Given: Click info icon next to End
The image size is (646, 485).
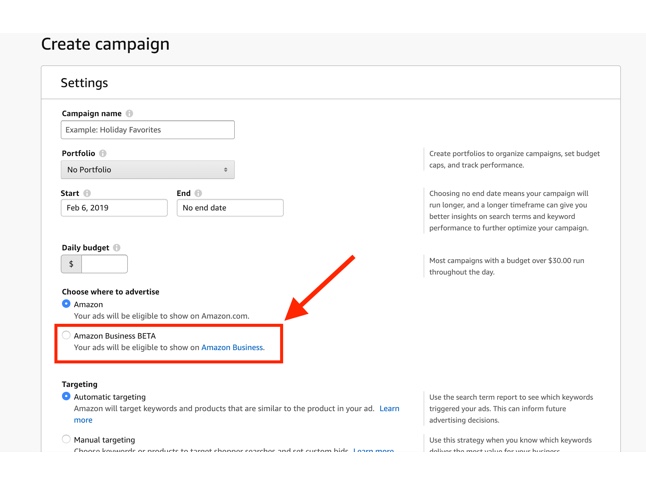Looking at the screenshot, I should coord(198,193).
